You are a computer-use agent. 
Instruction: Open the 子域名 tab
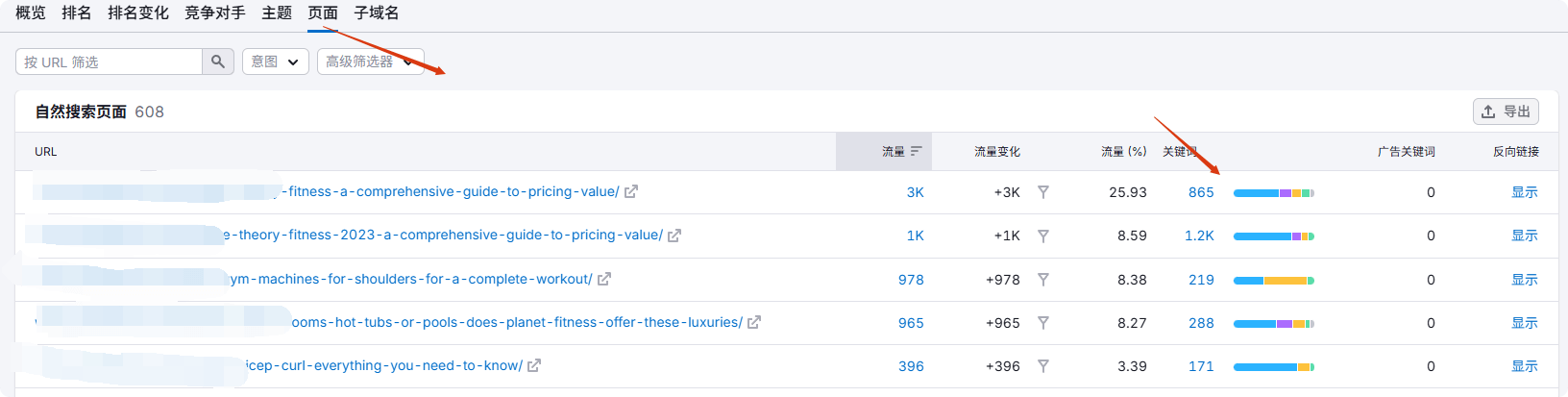(377, 13)
